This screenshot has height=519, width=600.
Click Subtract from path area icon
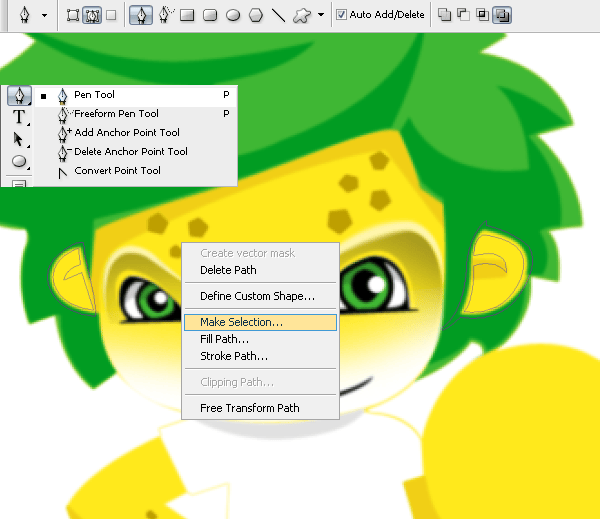click(463, 15)
